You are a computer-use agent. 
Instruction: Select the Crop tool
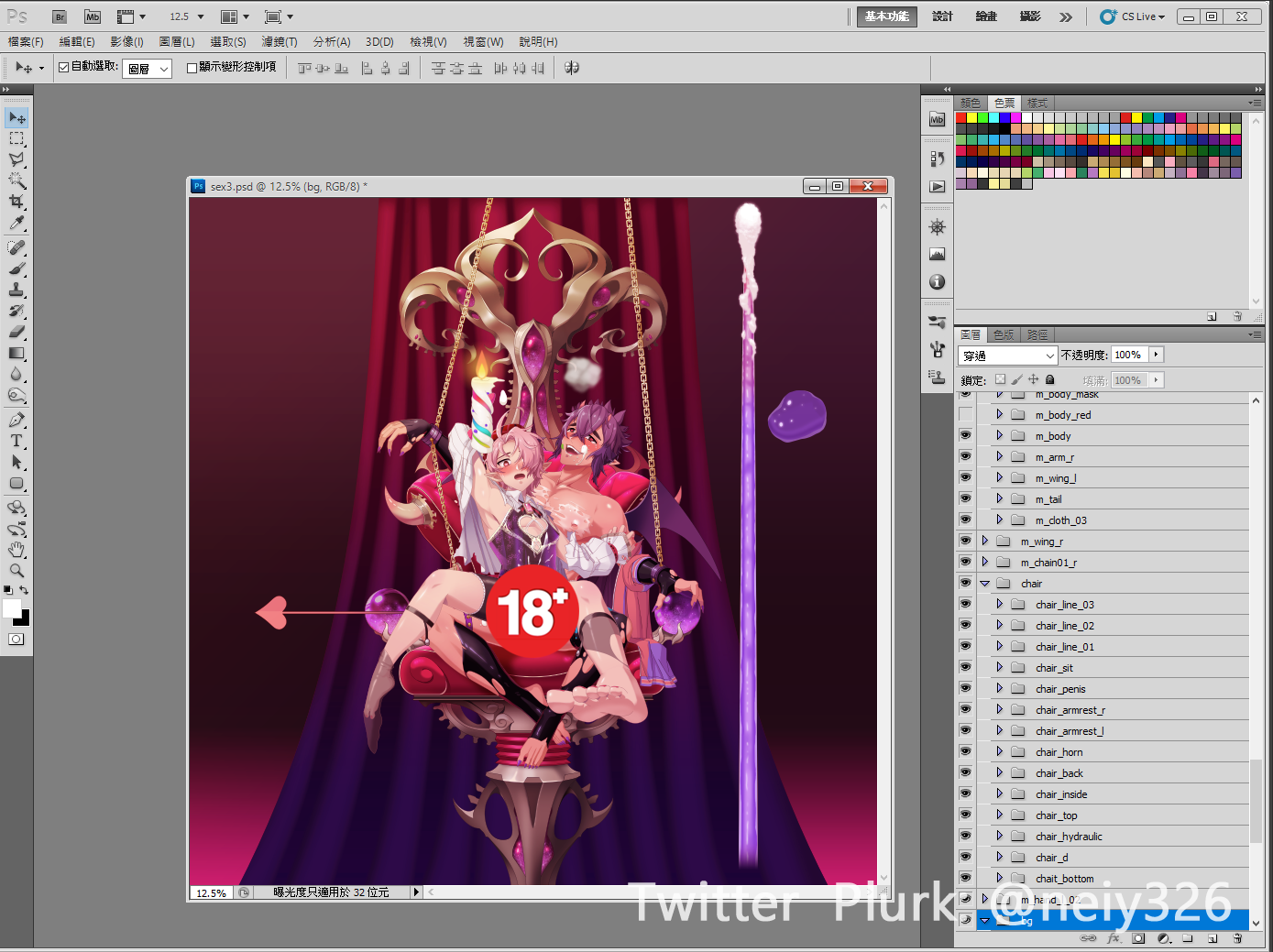[x=16, y=202]
